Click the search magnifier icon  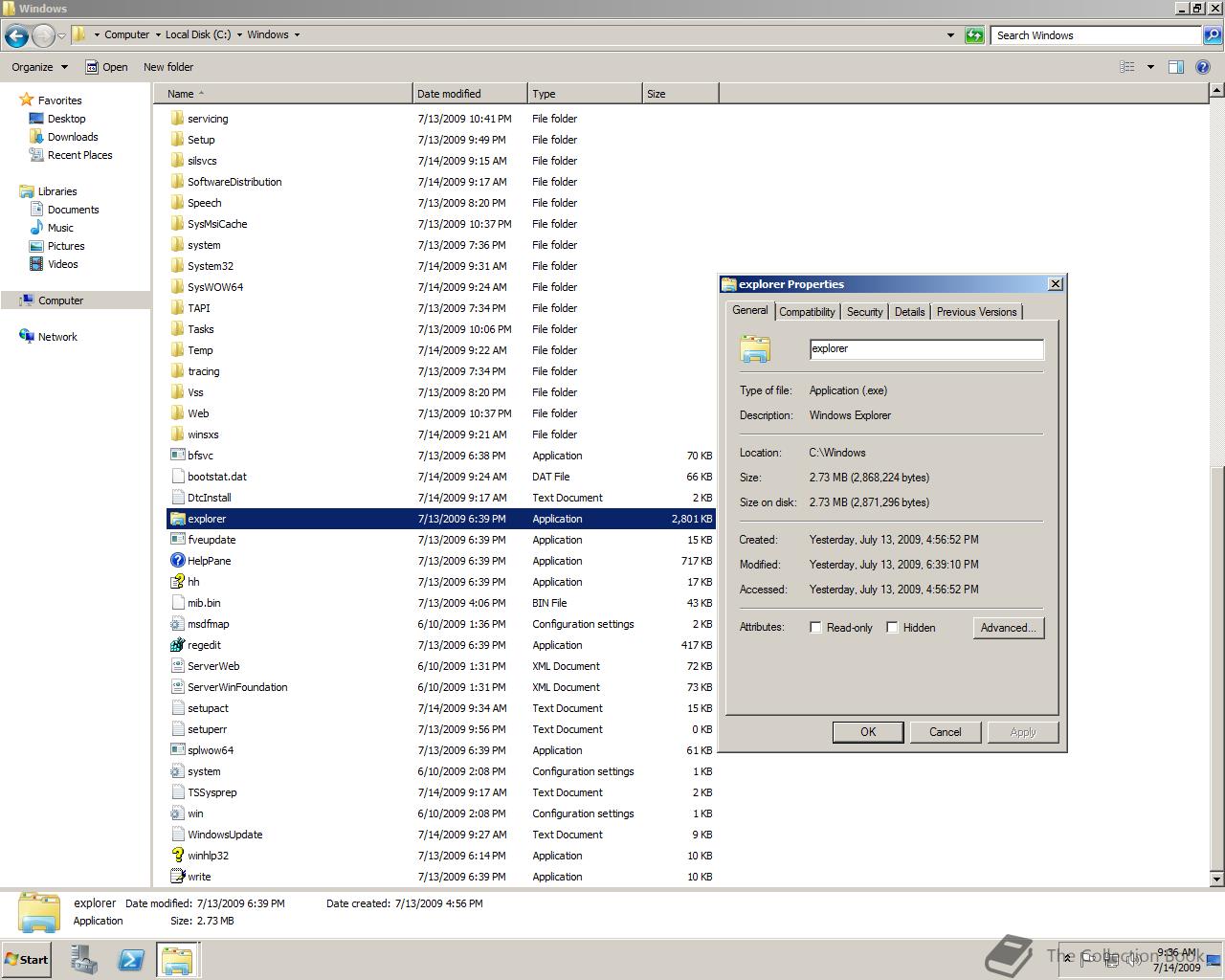pyautogui.click(x=1212, y=35)
